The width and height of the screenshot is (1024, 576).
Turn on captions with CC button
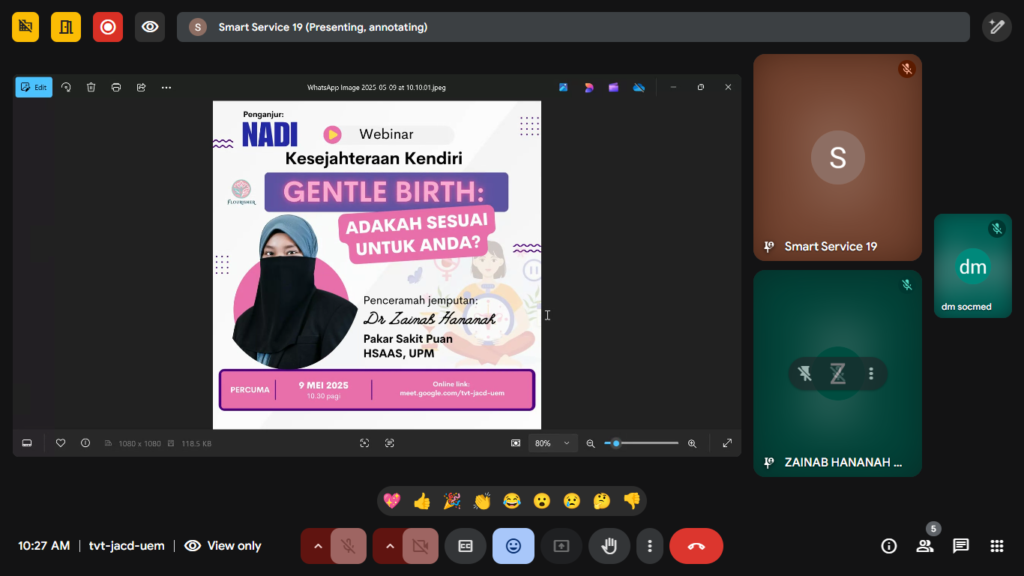point(465,546)
